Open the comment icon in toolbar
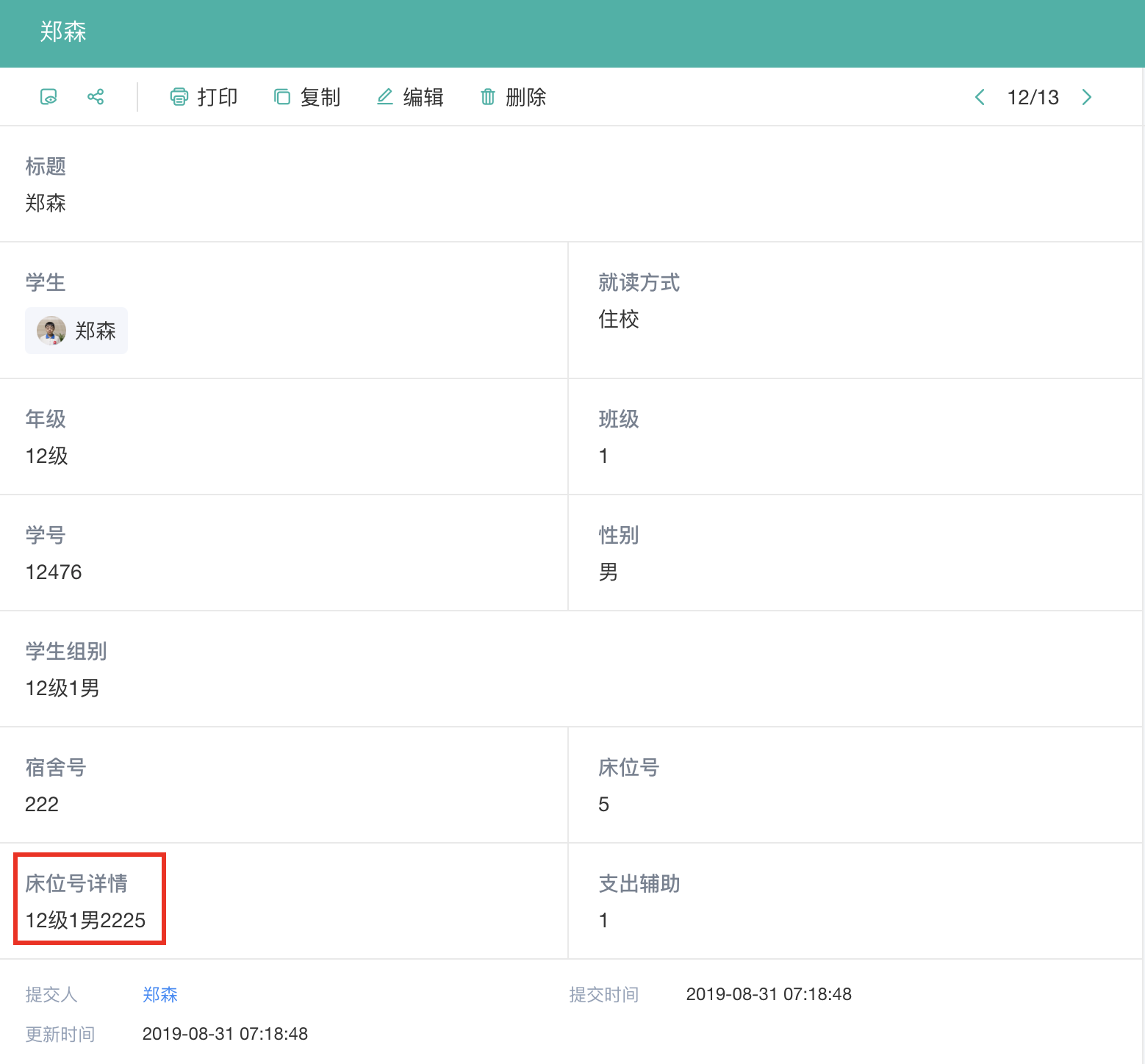 coord(49,97)
